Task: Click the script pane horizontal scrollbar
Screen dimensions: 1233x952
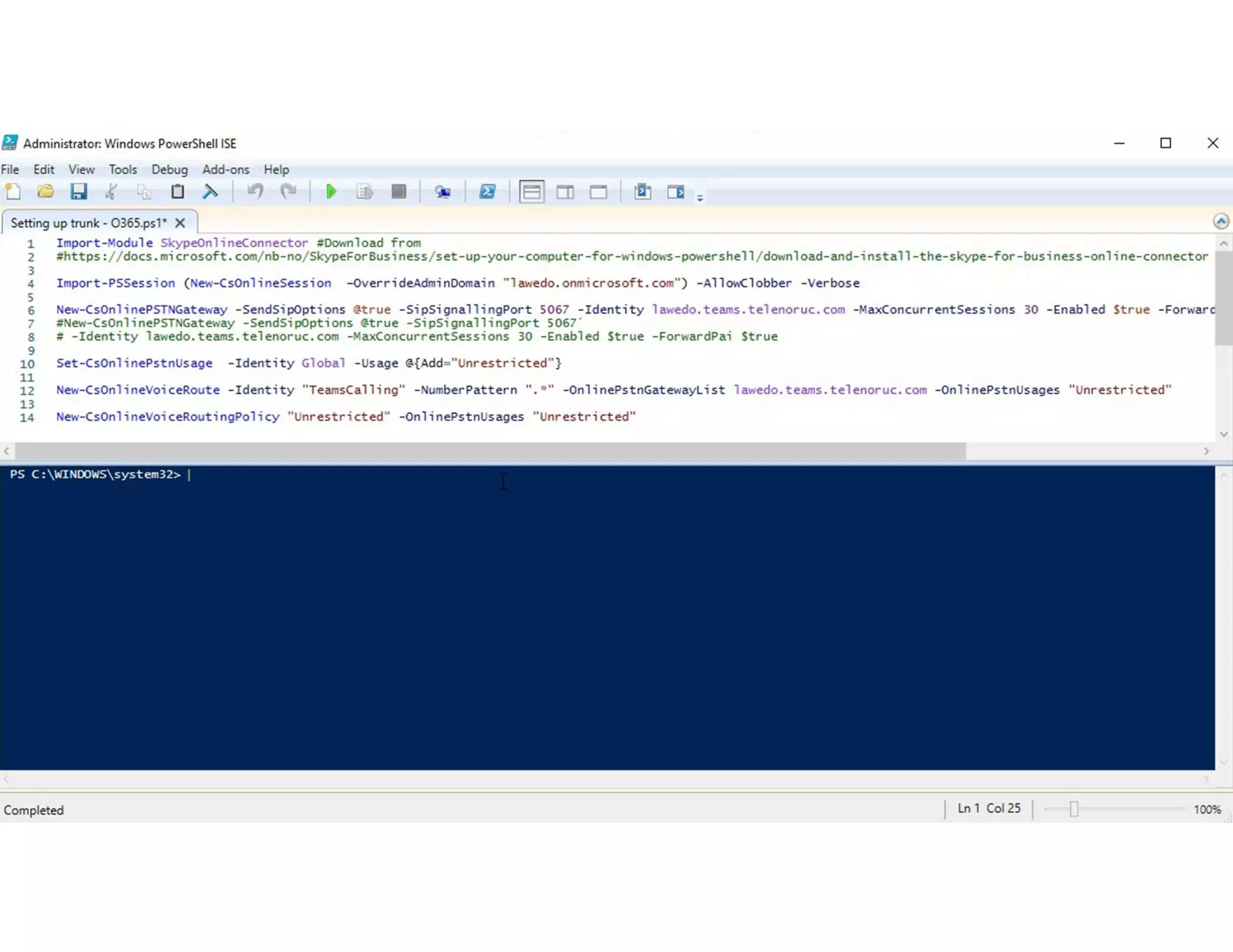Action: coord(490,451)
